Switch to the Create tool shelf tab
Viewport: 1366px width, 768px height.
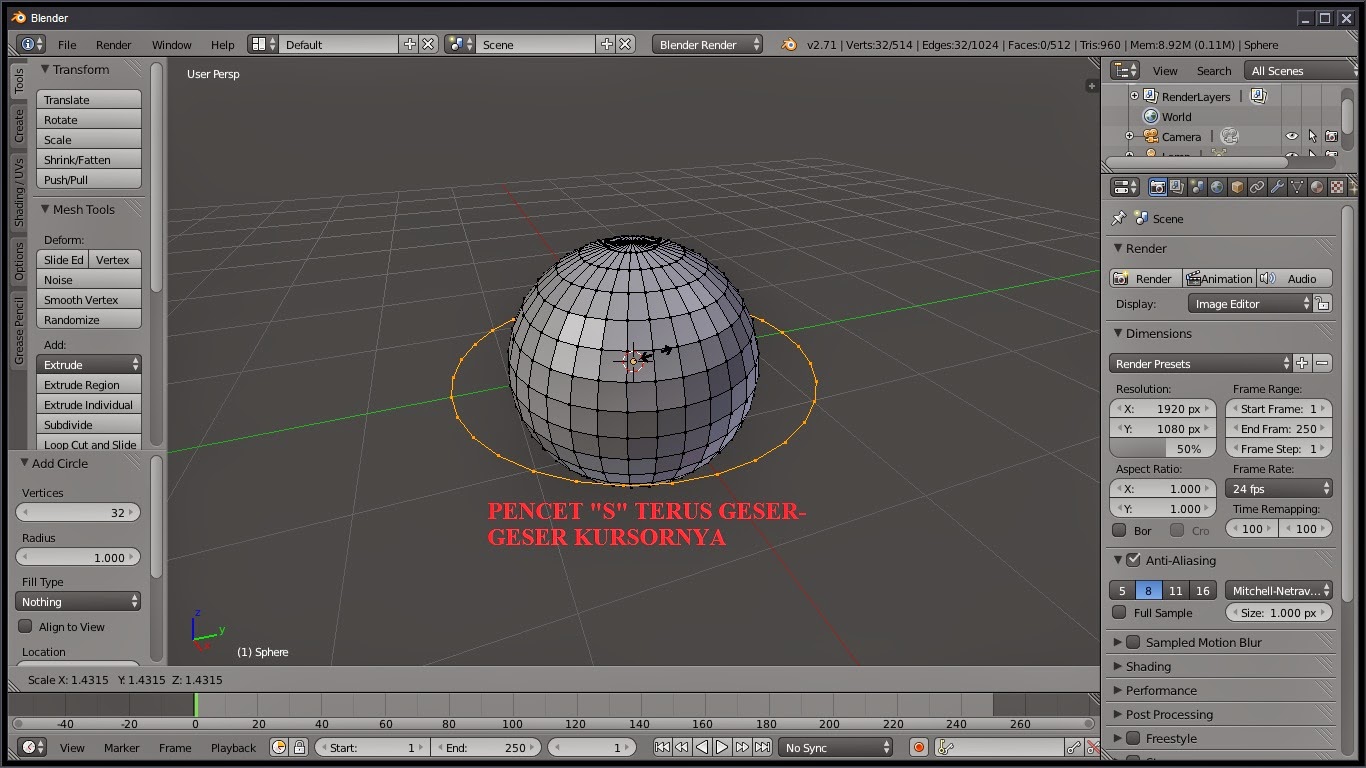pyautogui.click(x=18, y=125)
